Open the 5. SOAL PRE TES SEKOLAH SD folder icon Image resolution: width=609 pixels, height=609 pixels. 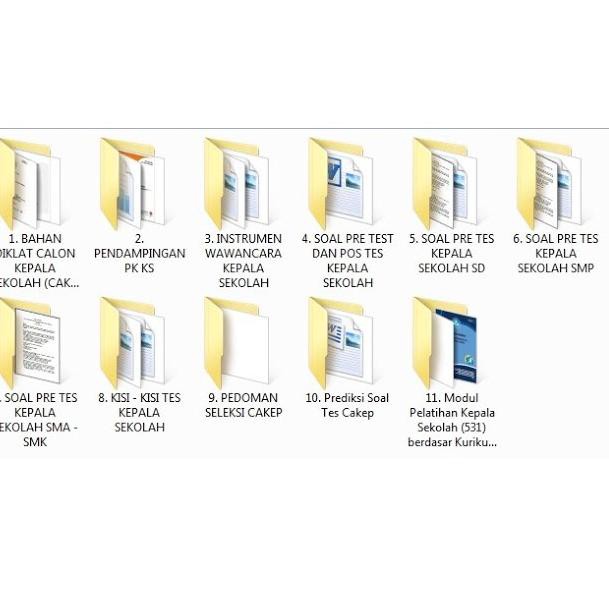click(445, 184)
